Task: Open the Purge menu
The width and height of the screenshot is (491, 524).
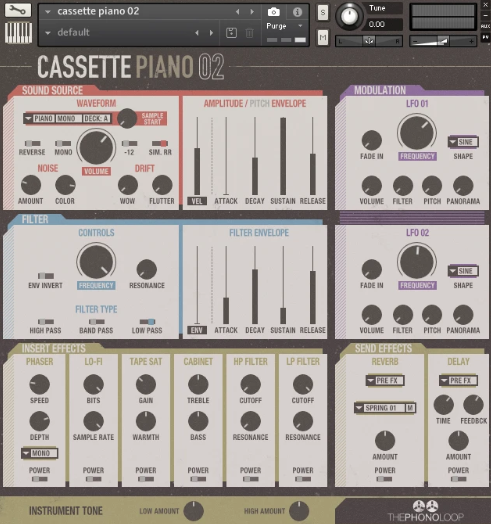Action: [284, 26]
